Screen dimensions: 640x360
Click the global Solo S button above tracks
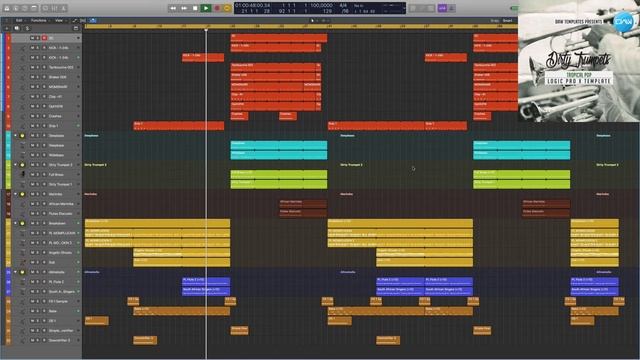pyautogui.click(x=27, y=29)
